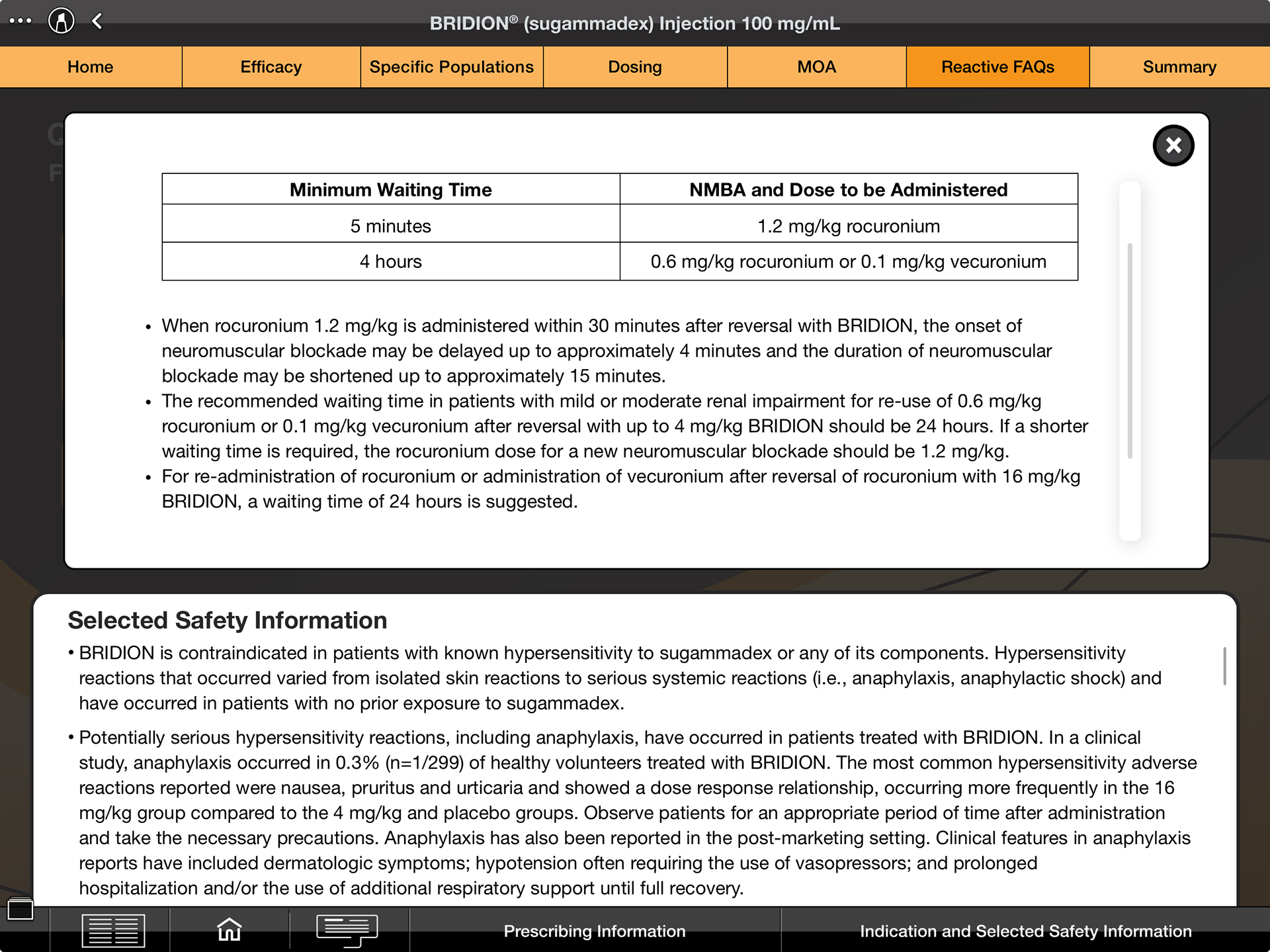Go to the Dosing tab
Viewport: 1270px width, 952px height.
(x=635, y=67)
